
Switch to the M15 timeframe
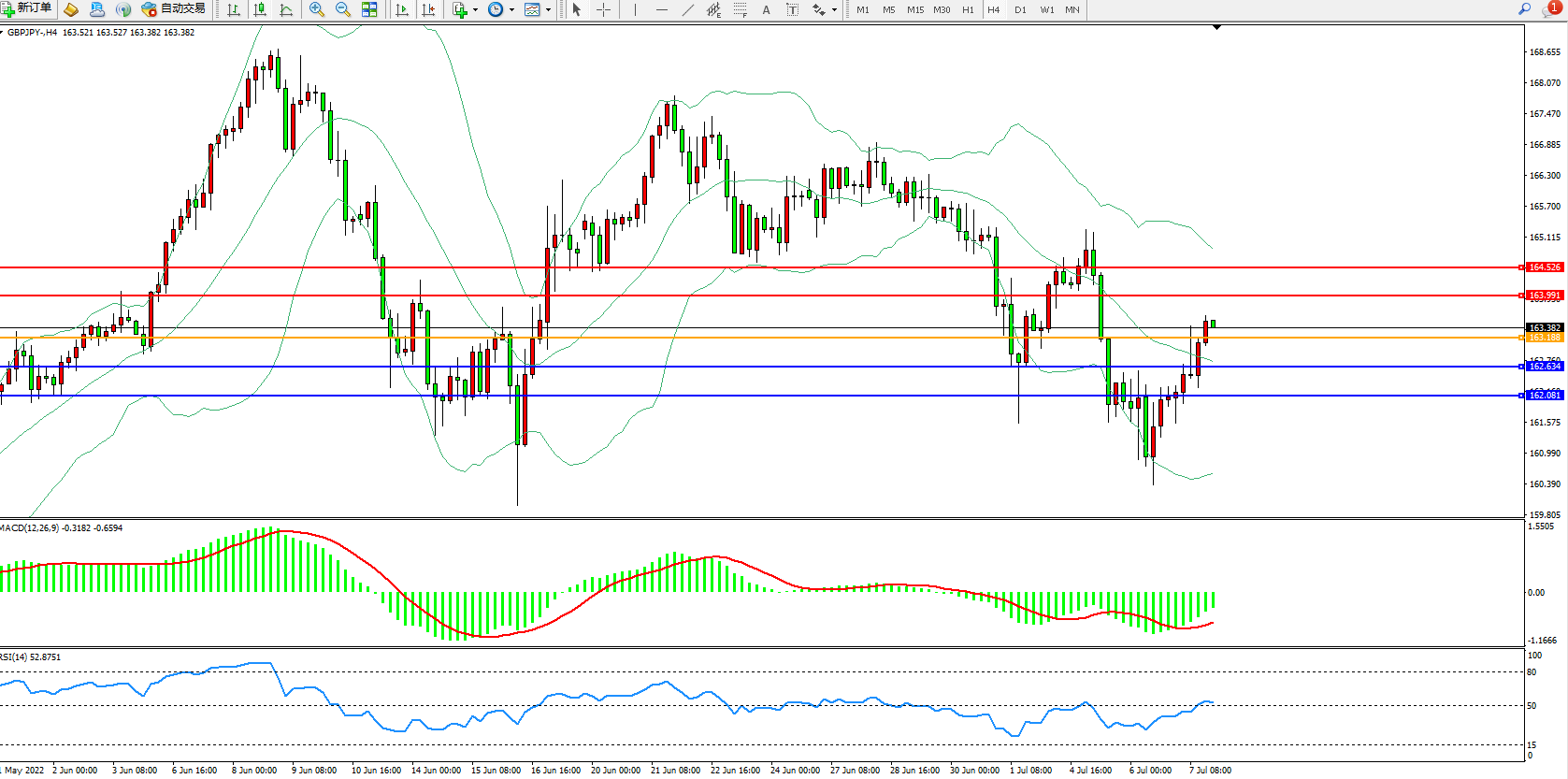[914, 9]
